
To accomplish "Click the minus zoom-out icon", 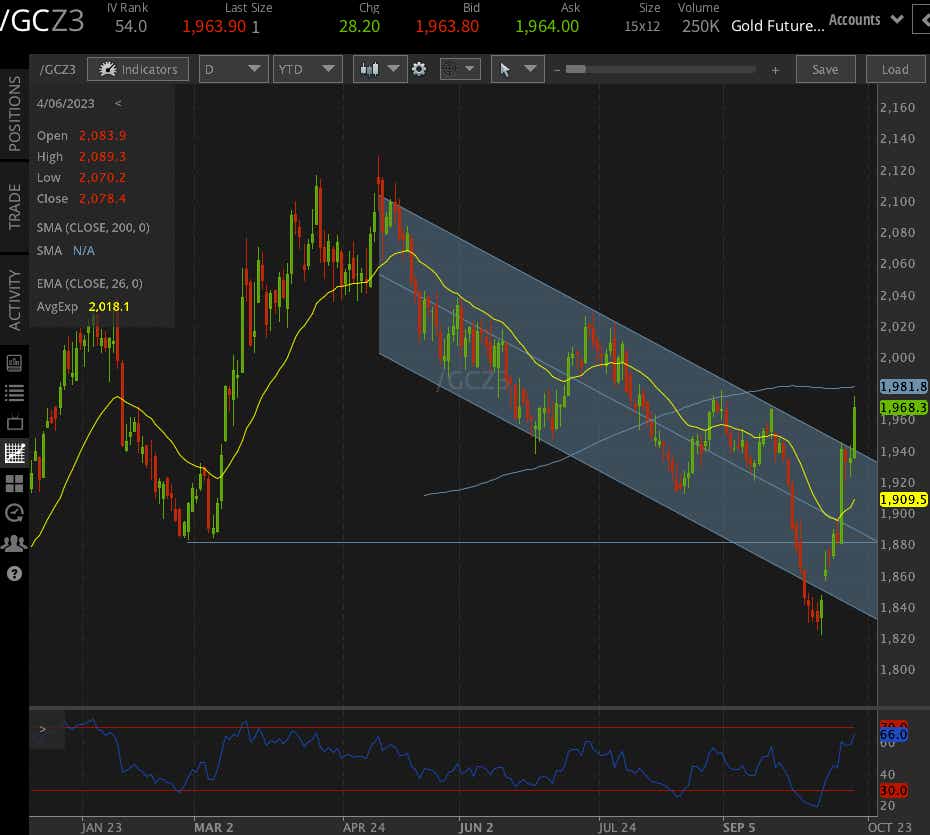I will pyautogui.click(x=557, y=70).
